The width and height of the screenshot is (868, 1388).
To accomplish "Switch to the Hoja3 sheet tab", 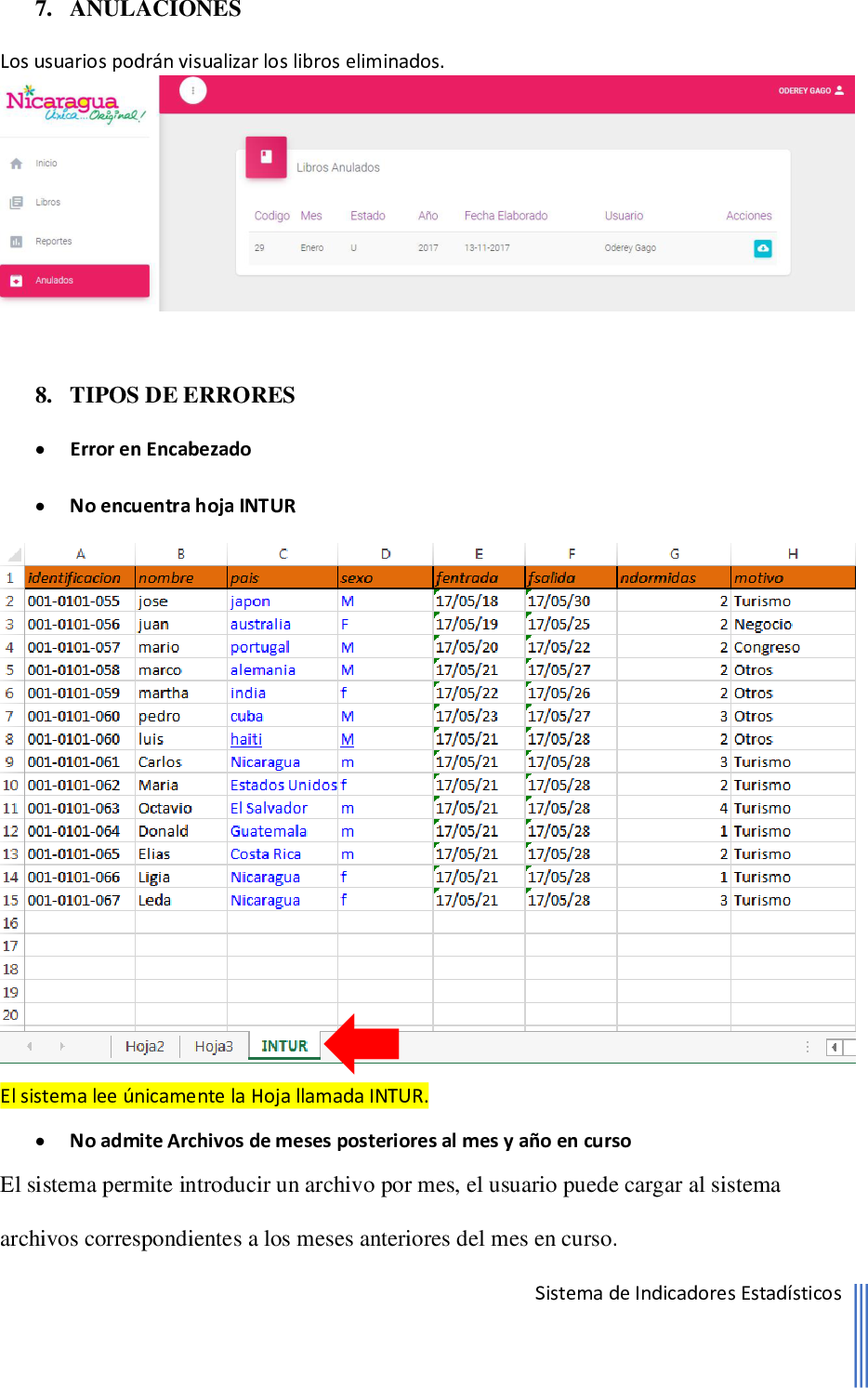I will (214, 1047).
